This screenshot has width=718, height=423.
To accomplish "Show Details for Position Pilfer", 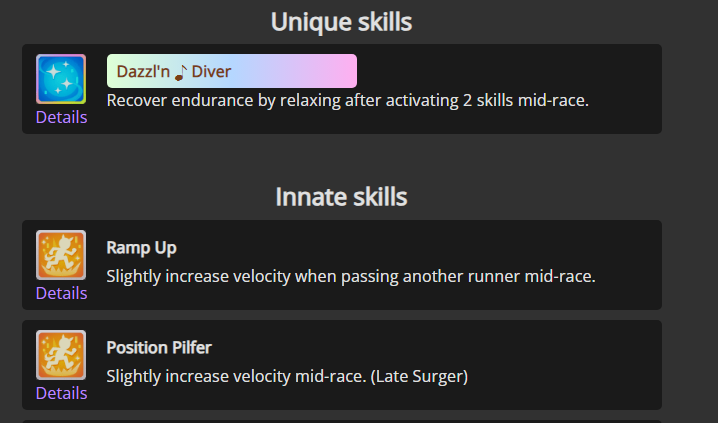I will coord(61,393).
